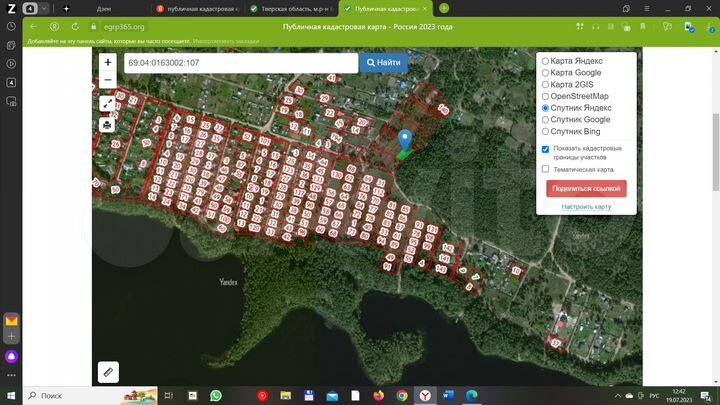720x405 pixels.
Task: Click the cadastral number search field
Action: [x=240, y=62]
